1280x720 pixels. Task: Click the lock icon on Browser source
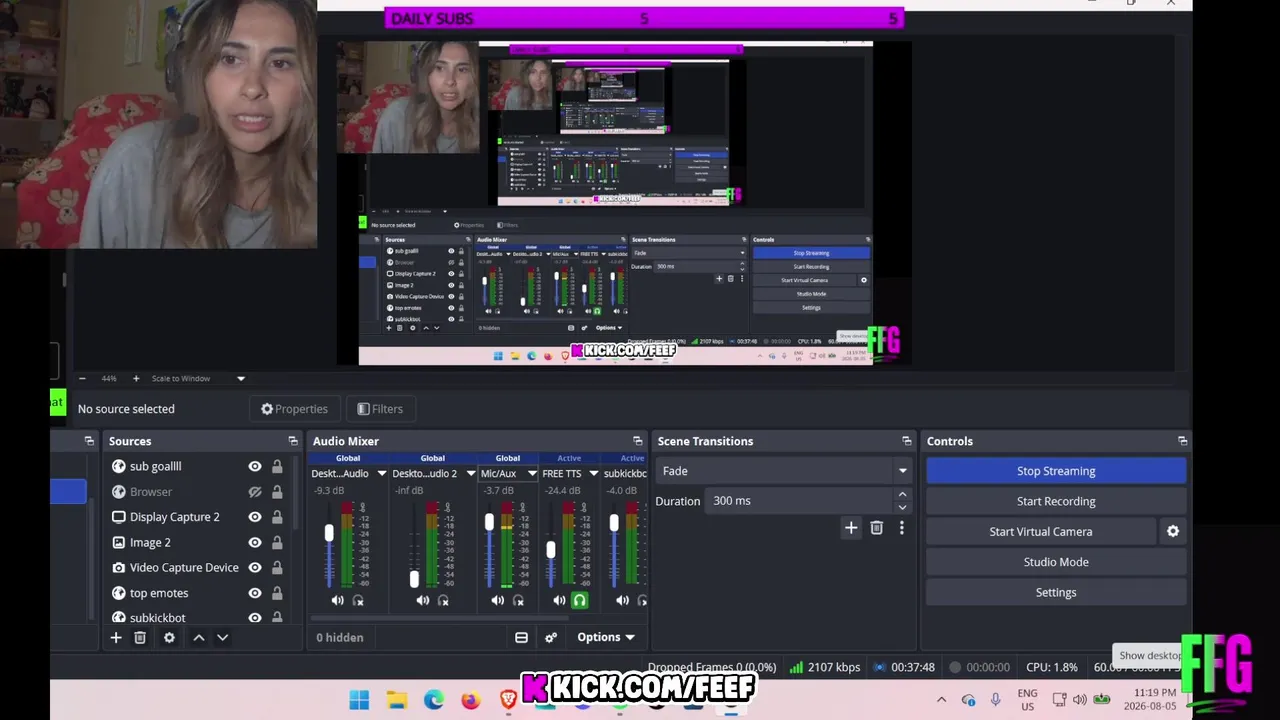coord(277,492)
